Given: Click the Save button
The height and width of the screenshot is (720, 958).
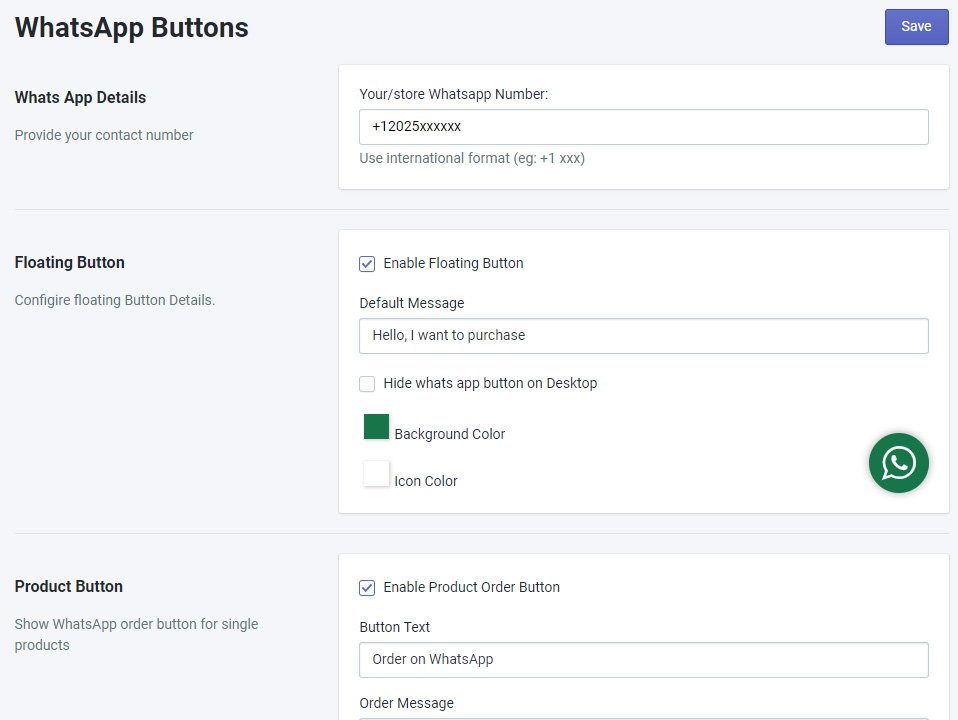Looking at the screenshot, I should coord(916,27).
